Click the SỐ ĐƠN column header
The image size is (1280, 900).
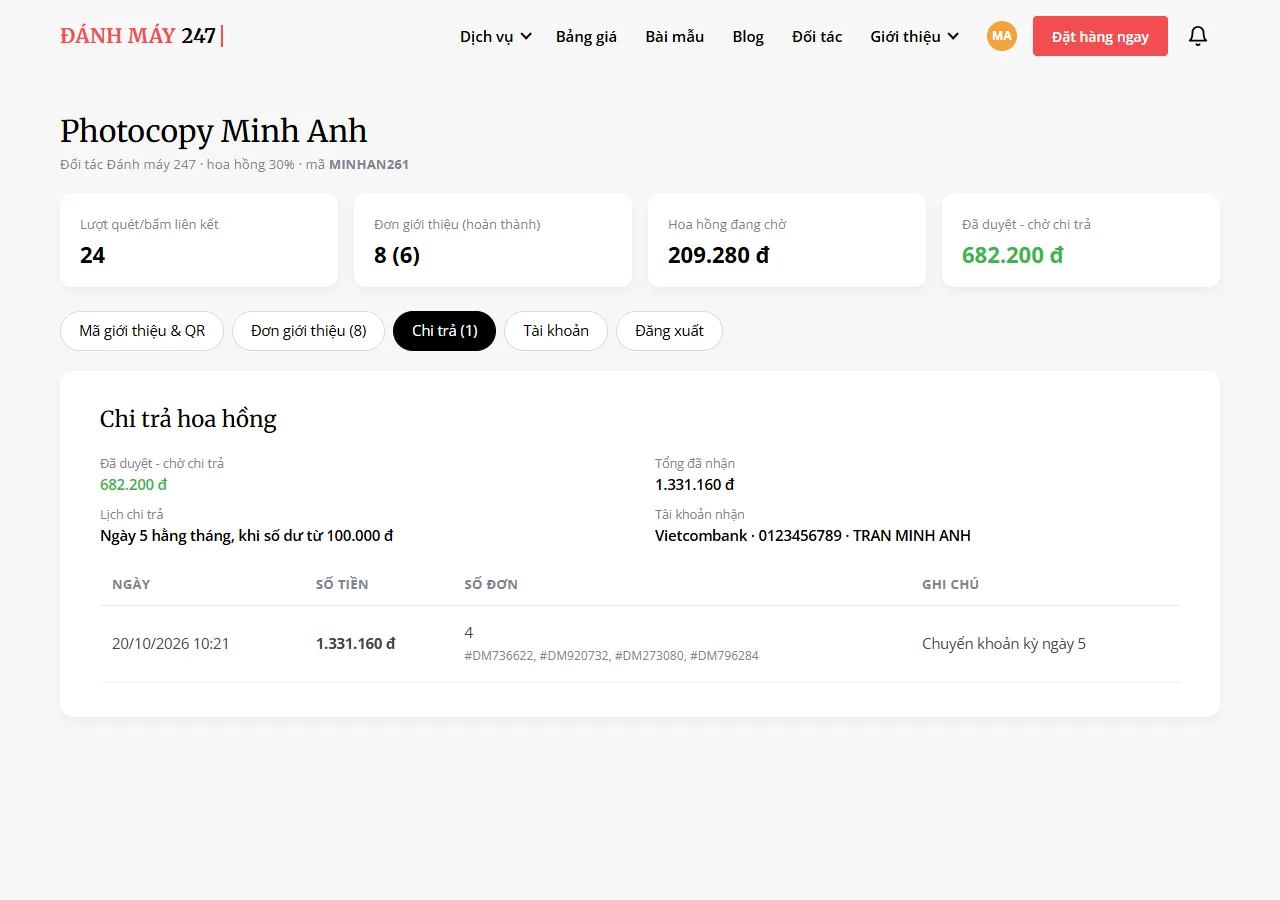pos(491,584)
